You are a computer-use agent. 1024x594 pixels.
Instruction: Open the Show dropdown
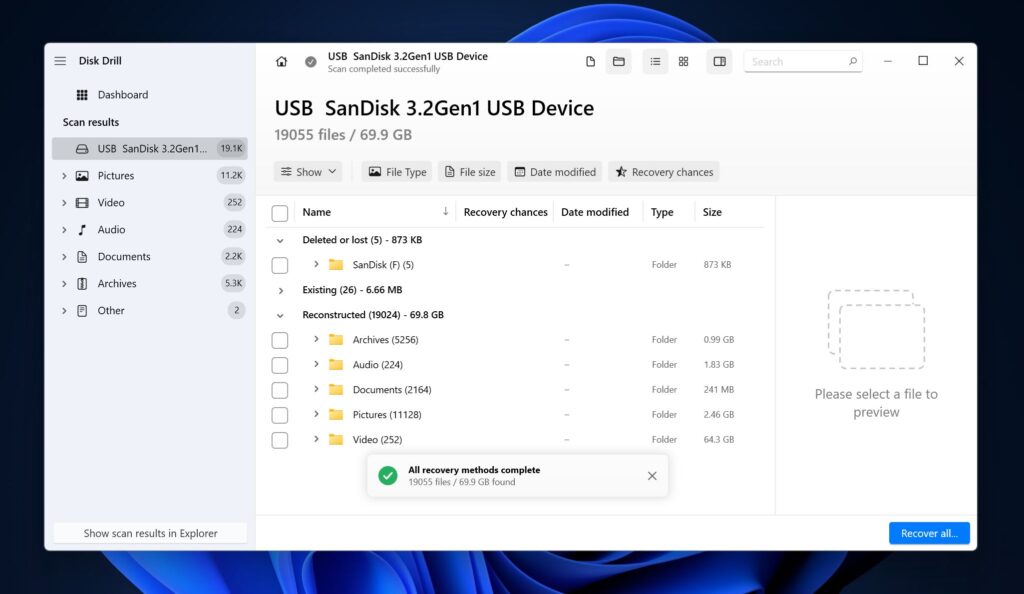tap(307, 171)
